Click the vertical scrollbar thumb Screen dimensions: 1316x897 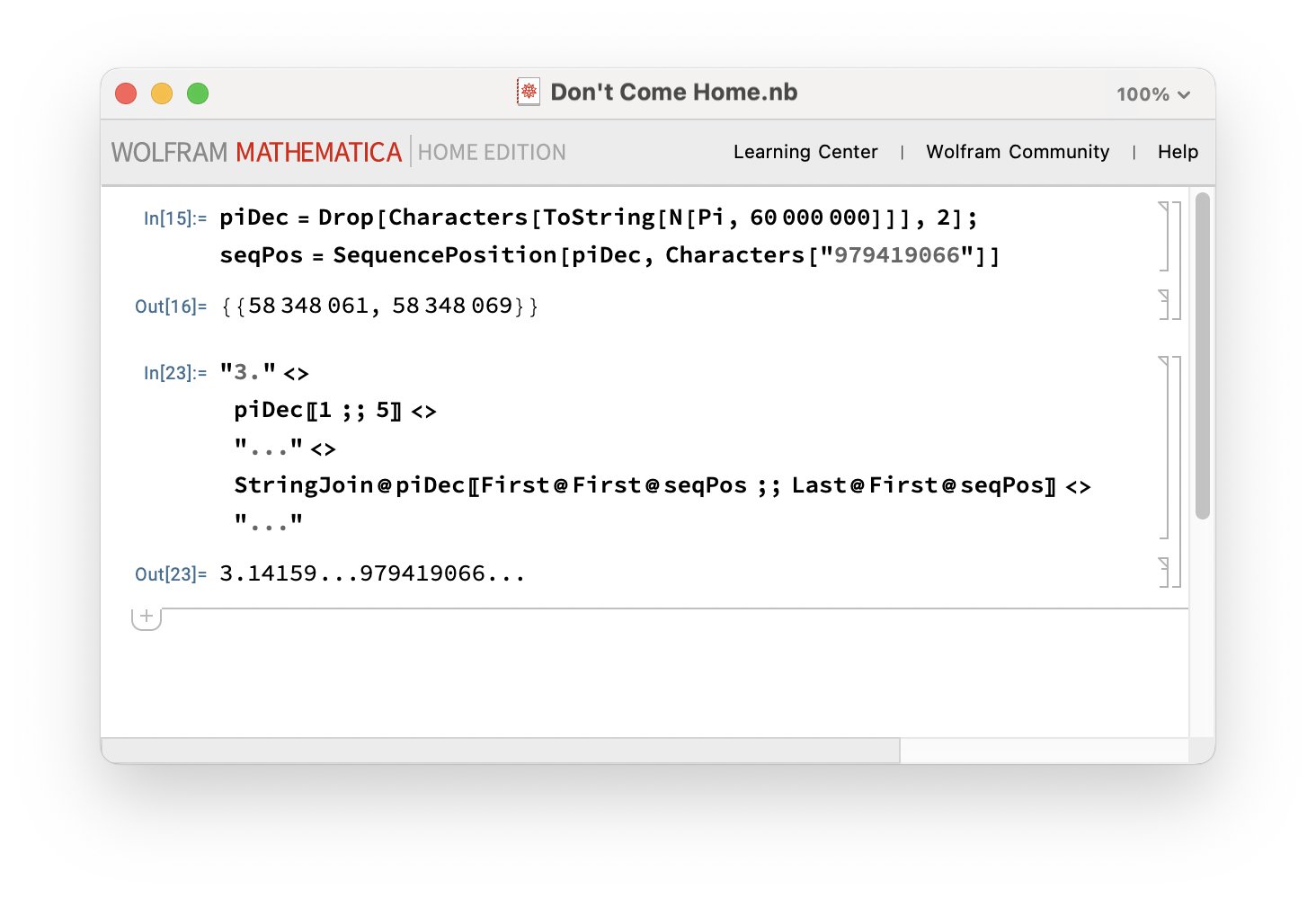tap(1203, 355)
